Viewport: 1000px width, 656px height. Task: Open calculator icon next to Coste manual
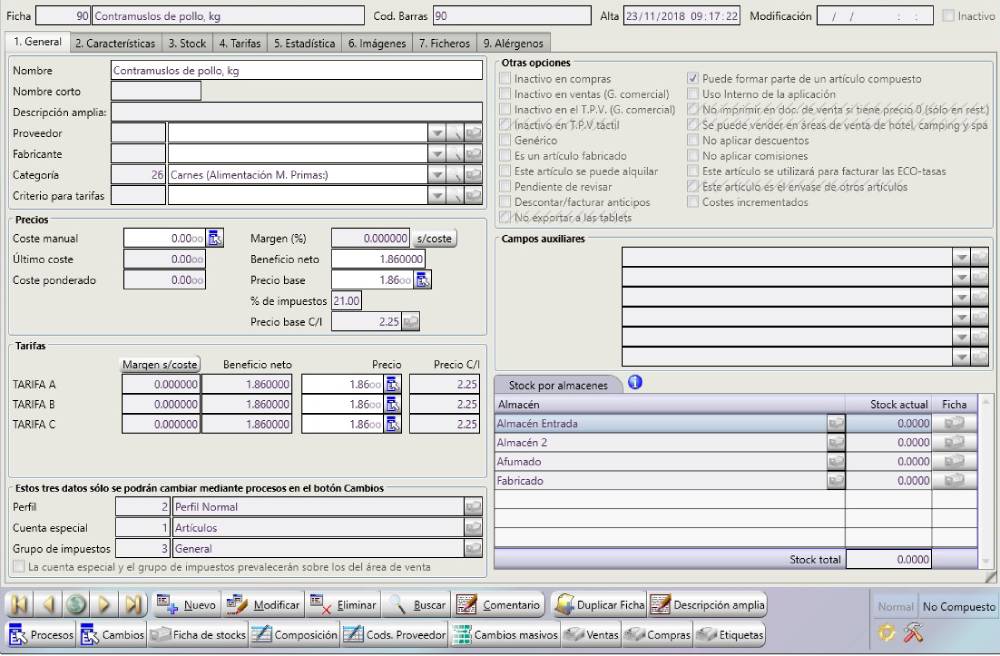click(x=215, y=237)
